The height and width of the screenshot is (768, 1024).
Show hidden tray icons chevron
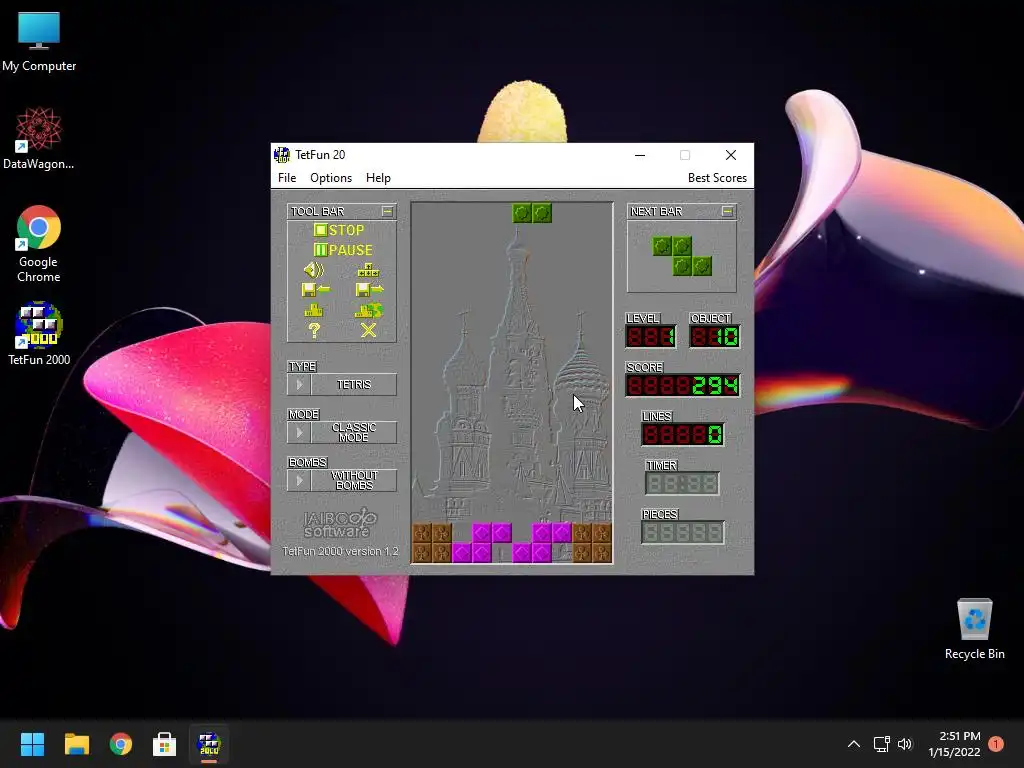pyautogui.click(x=854, y=744)
